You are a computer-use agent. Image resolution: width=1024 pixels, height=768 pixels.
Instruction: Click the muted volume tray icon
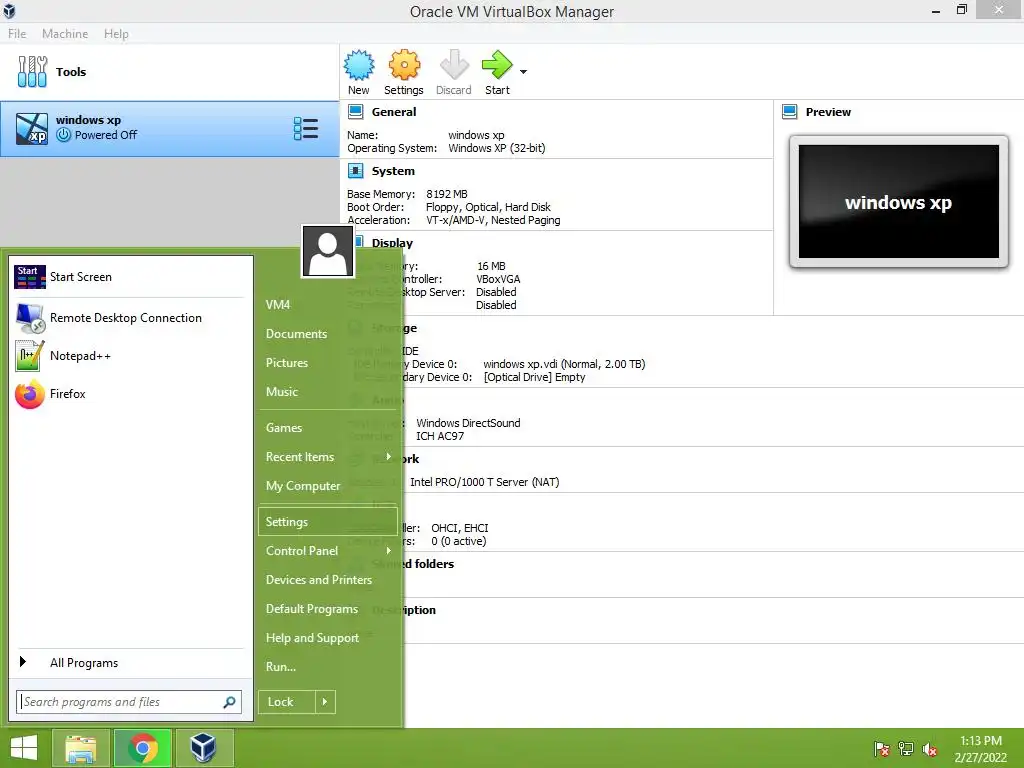pyautogui.click(x=930, y=749)
